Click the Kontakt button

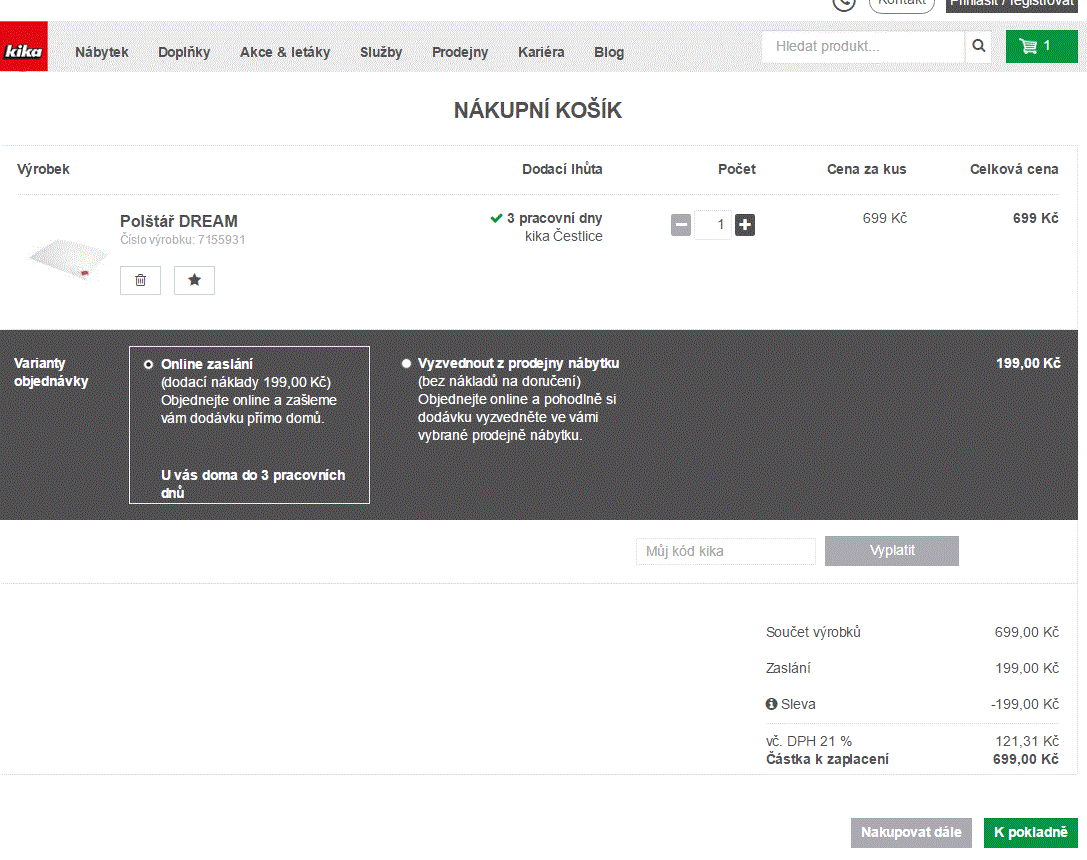click(902, 5)
